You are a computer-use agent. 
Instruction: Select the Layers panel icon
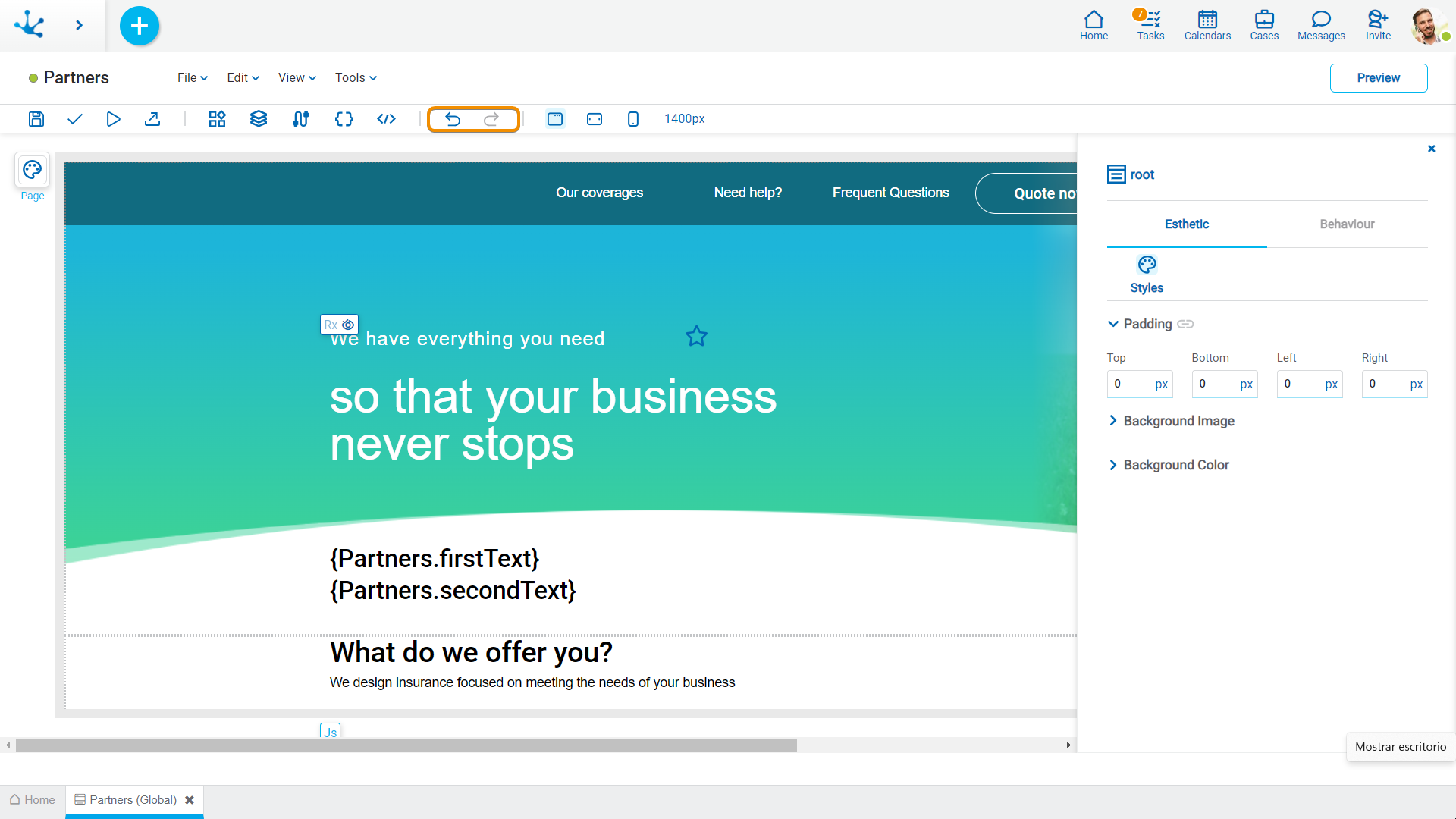point(259,118)
